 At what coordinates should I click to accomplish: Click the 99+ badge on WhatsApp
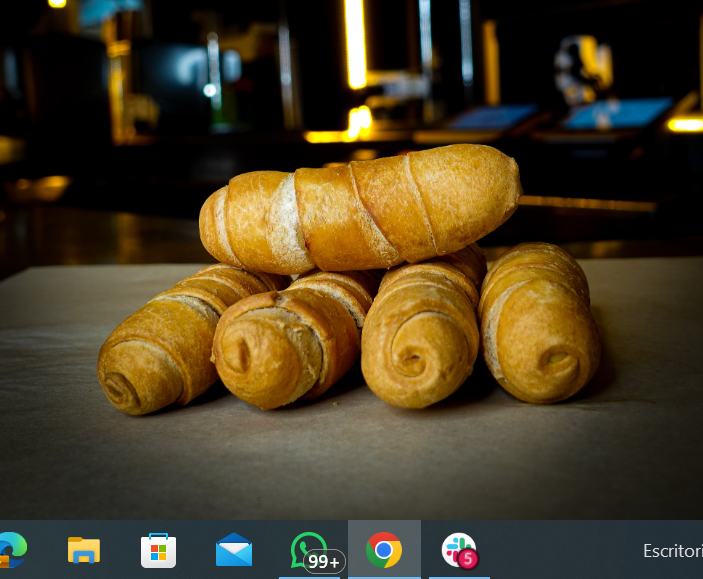click(325, 562)
